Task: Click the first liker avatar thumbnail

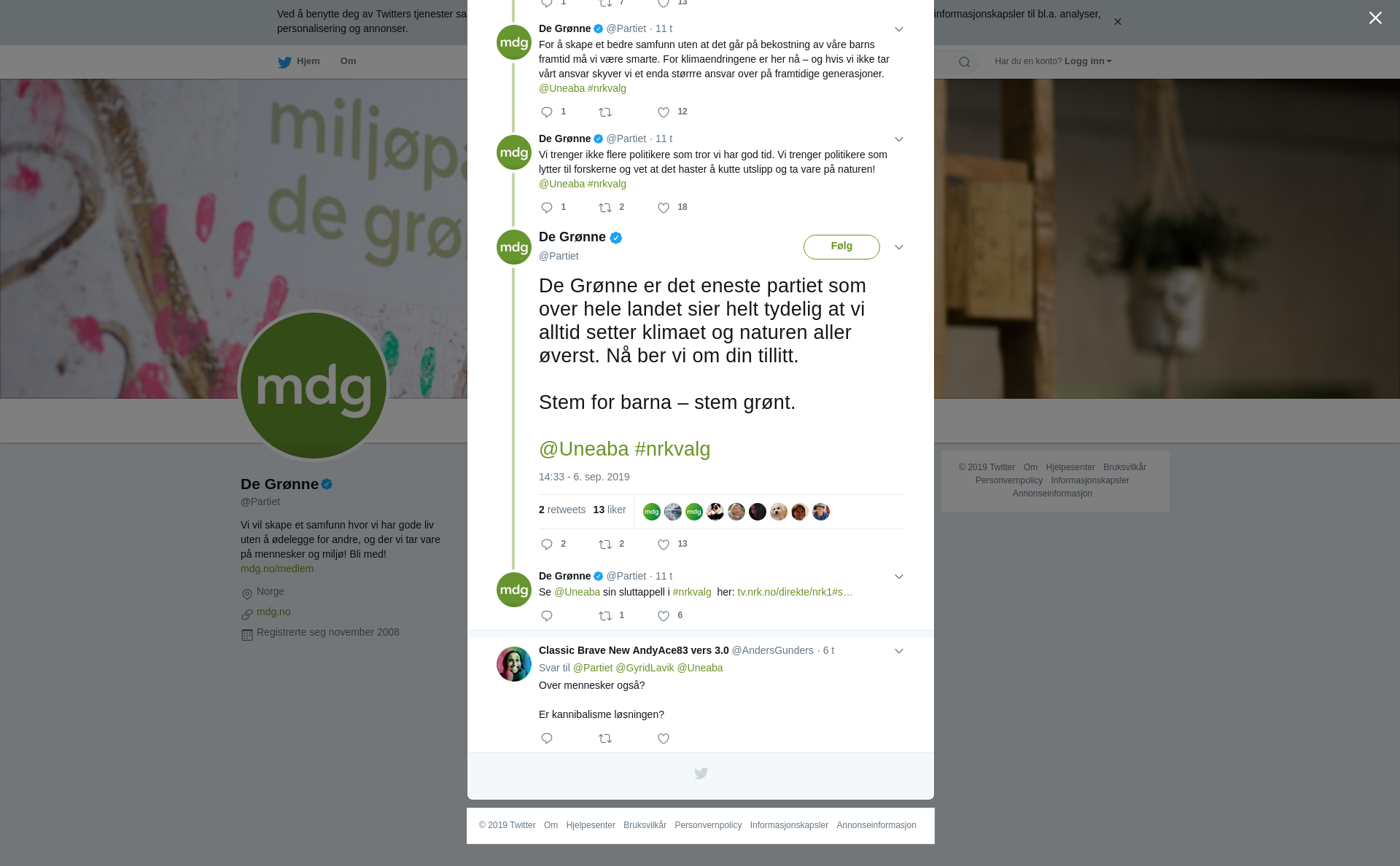Action: point(652,512)
